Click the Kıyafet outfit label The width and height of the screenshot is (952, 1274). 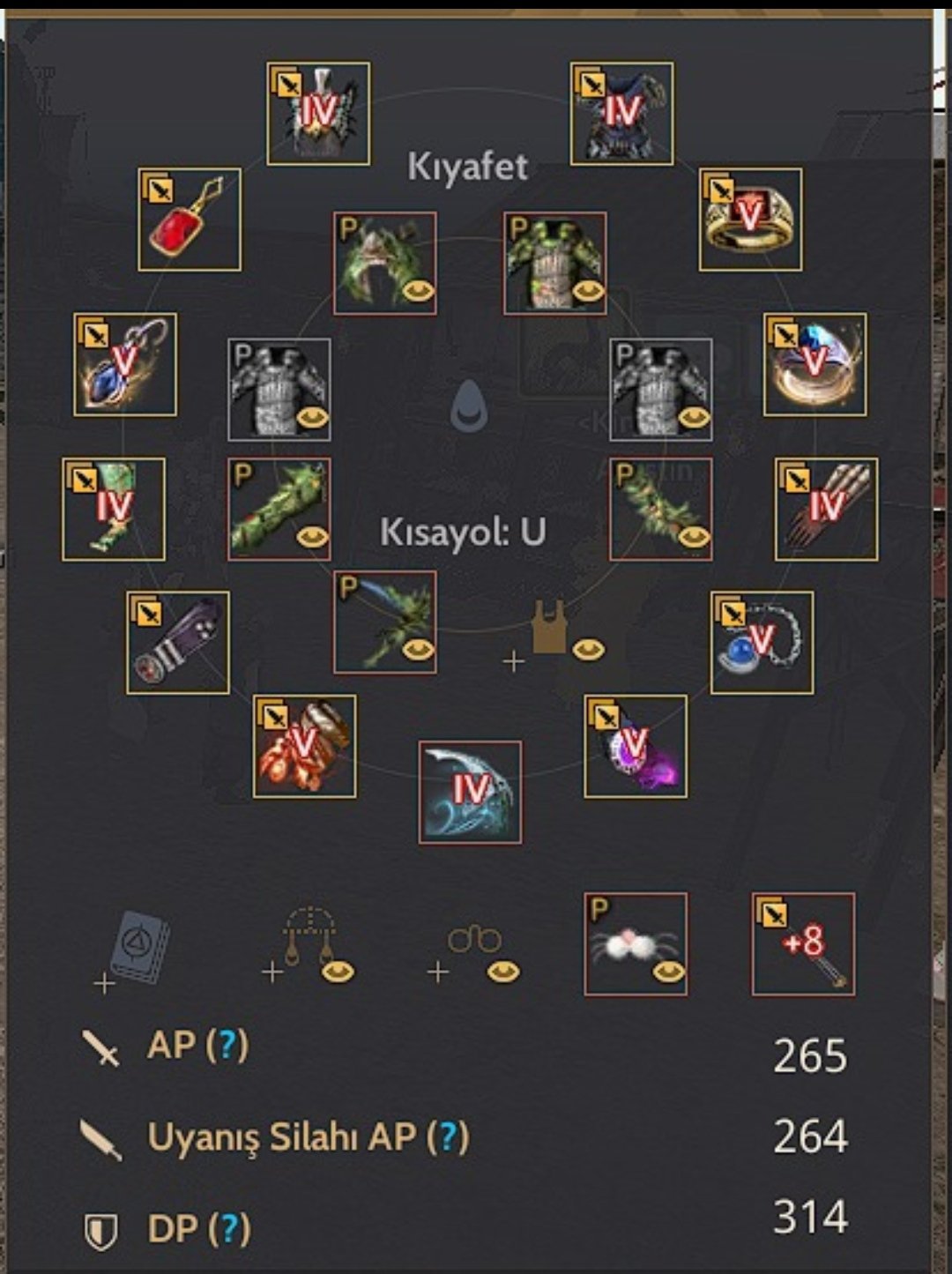click(x=468, y=167)
